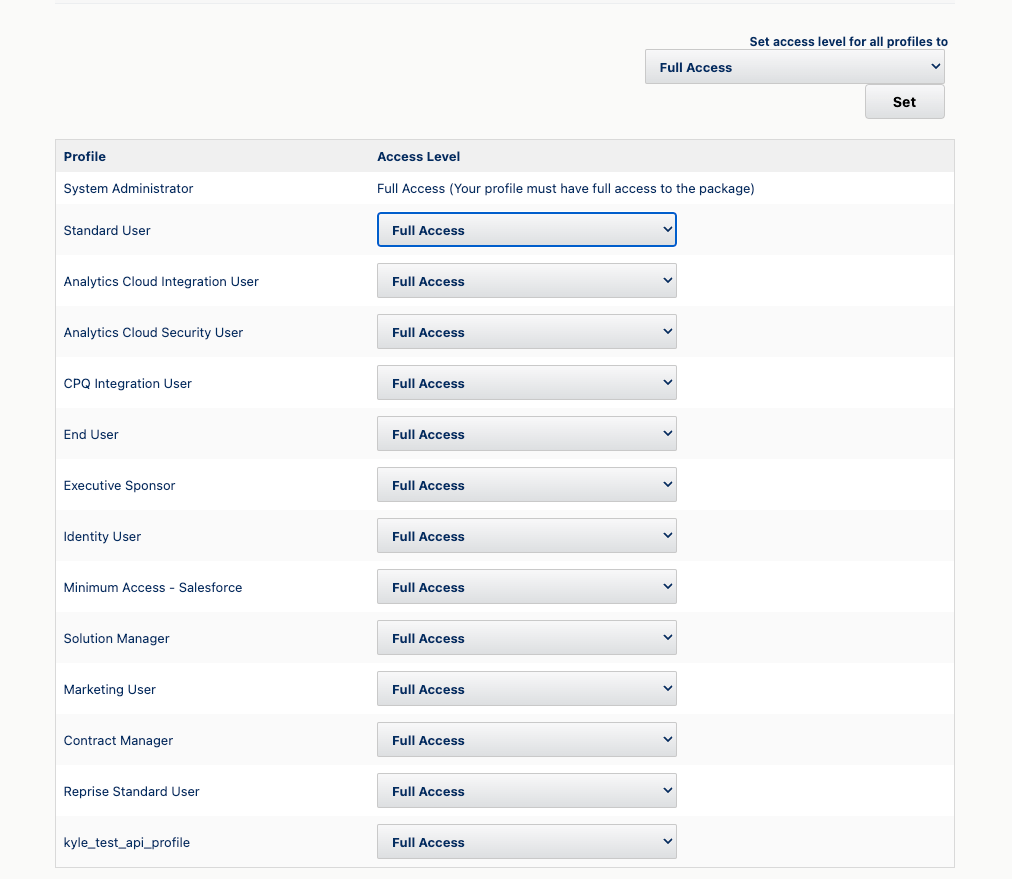Open the Marketing User access dropdown
This screenshot has width=1012, height=879.
click(x=527, y=688)
